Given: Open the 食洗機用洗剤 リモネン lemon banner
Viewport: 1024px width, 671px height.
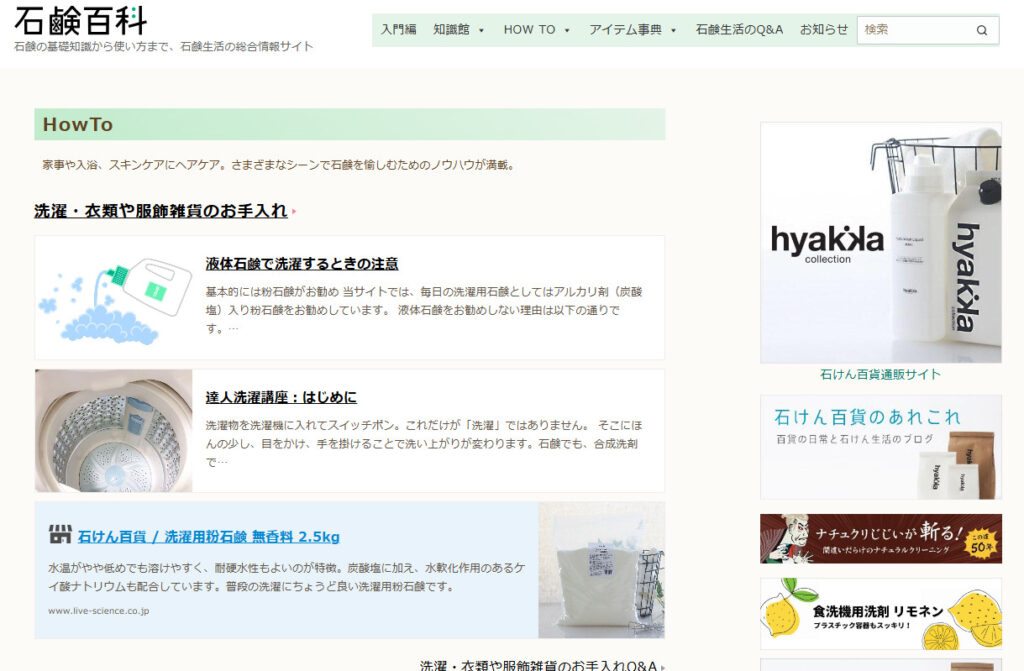Looking at the screenshot, I should (x=880, y=613).
